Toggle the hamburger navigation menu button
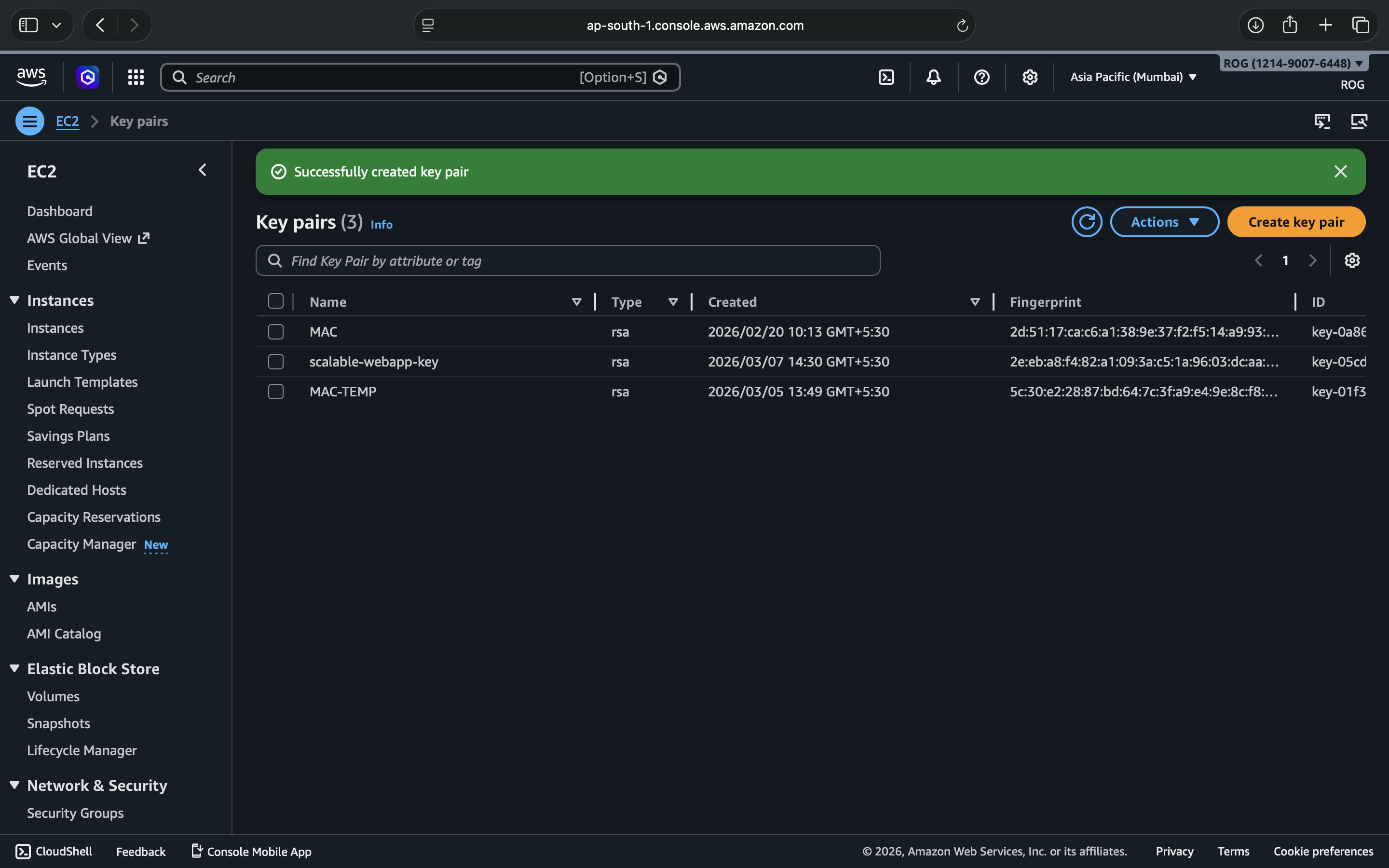 pyautogui.click(x=30, y=121)
